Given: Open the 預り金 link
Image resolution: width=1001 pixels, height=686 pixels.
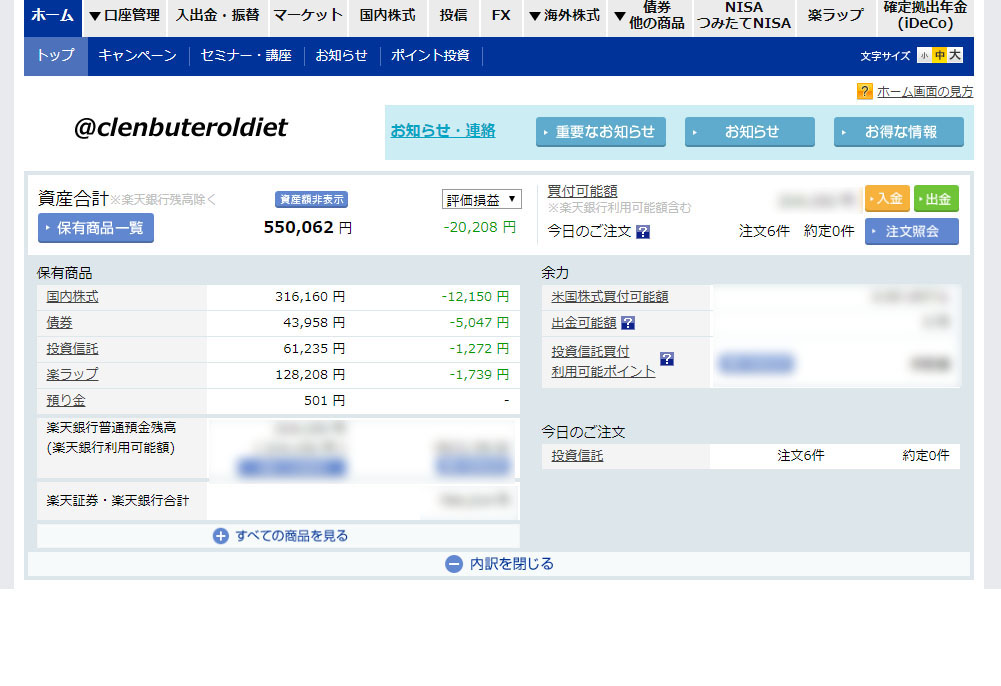Looking at the screenshot, I should click(x=66, y=401).
